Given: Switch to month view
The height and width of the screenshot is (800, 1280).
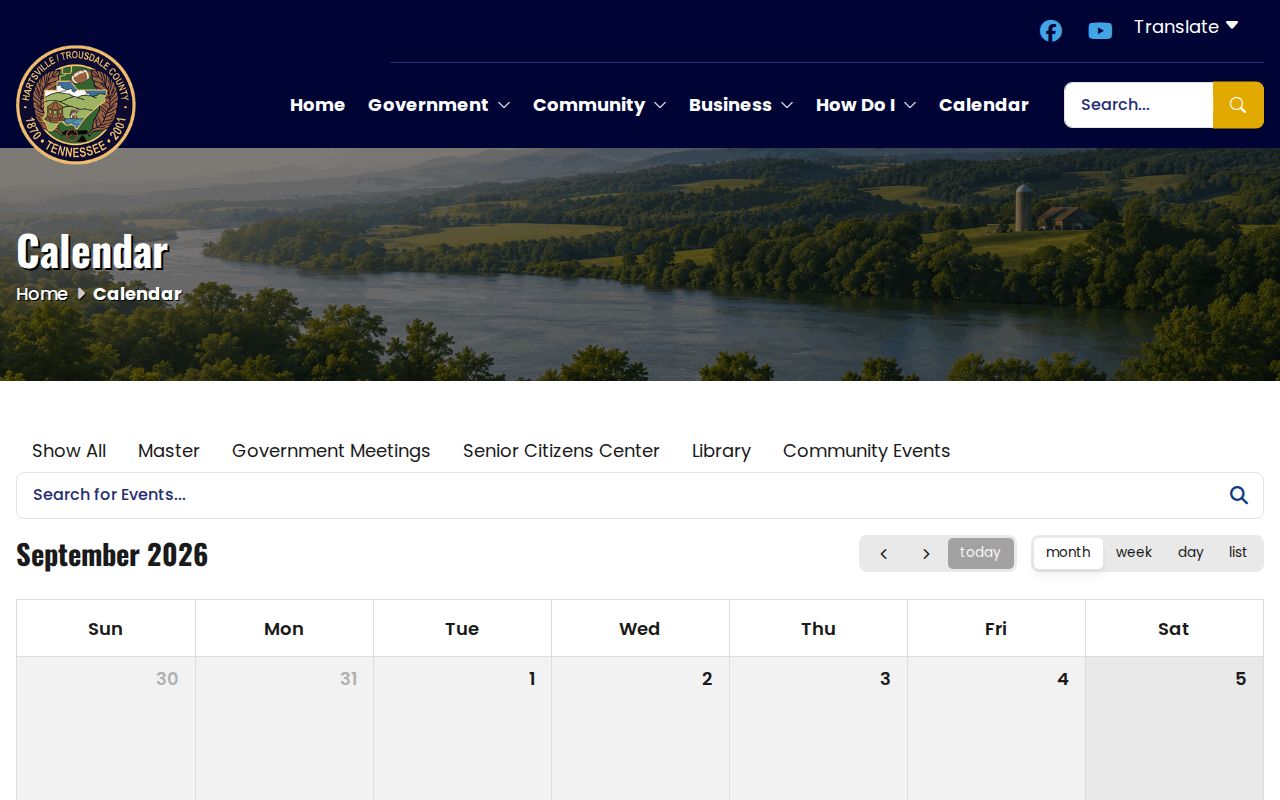Looking at the screenshot, I should 1068,553.
